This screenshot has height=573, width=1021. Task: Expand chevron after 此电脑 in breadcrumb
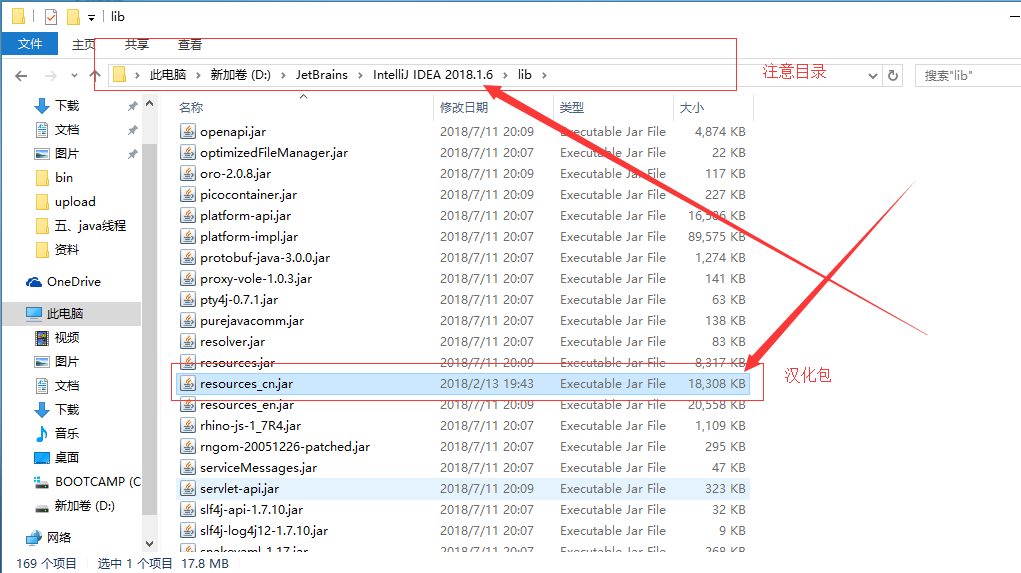pos(198,76)
